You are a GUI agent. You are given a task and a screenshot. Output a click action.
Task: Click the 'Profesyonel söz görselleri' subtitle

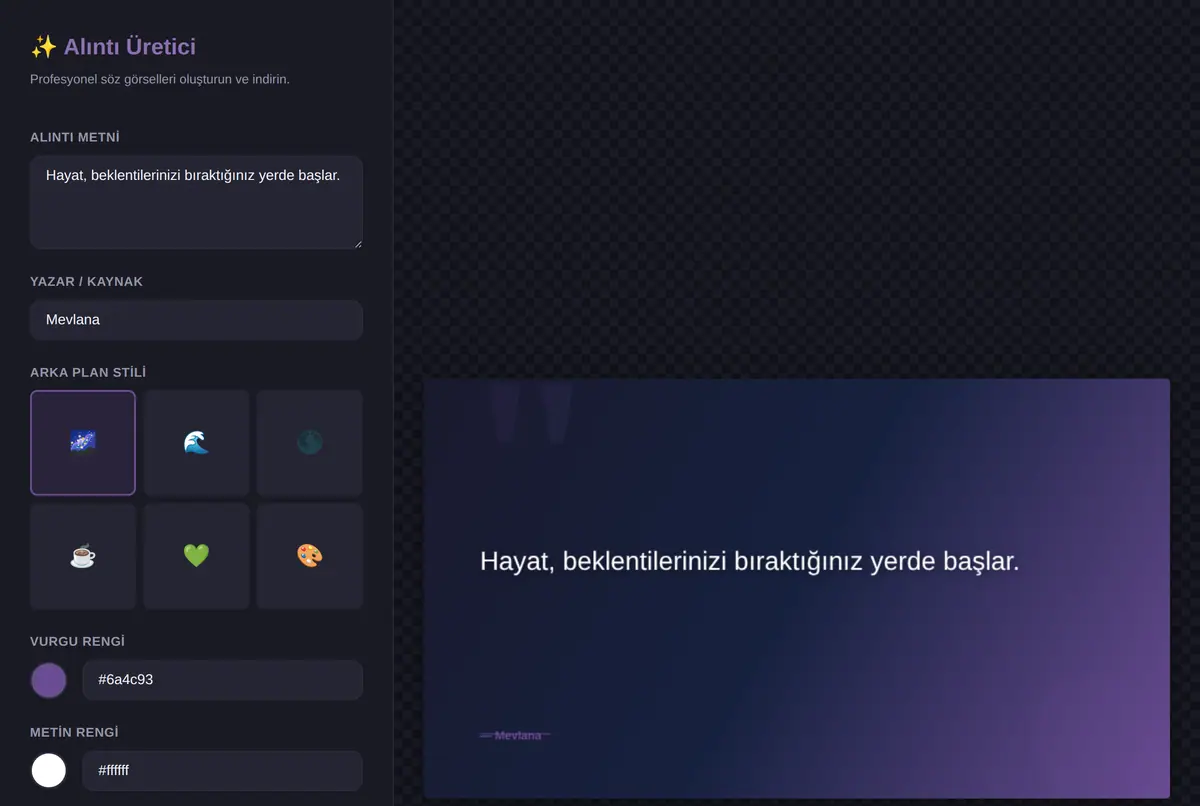(x=160, y=79)
